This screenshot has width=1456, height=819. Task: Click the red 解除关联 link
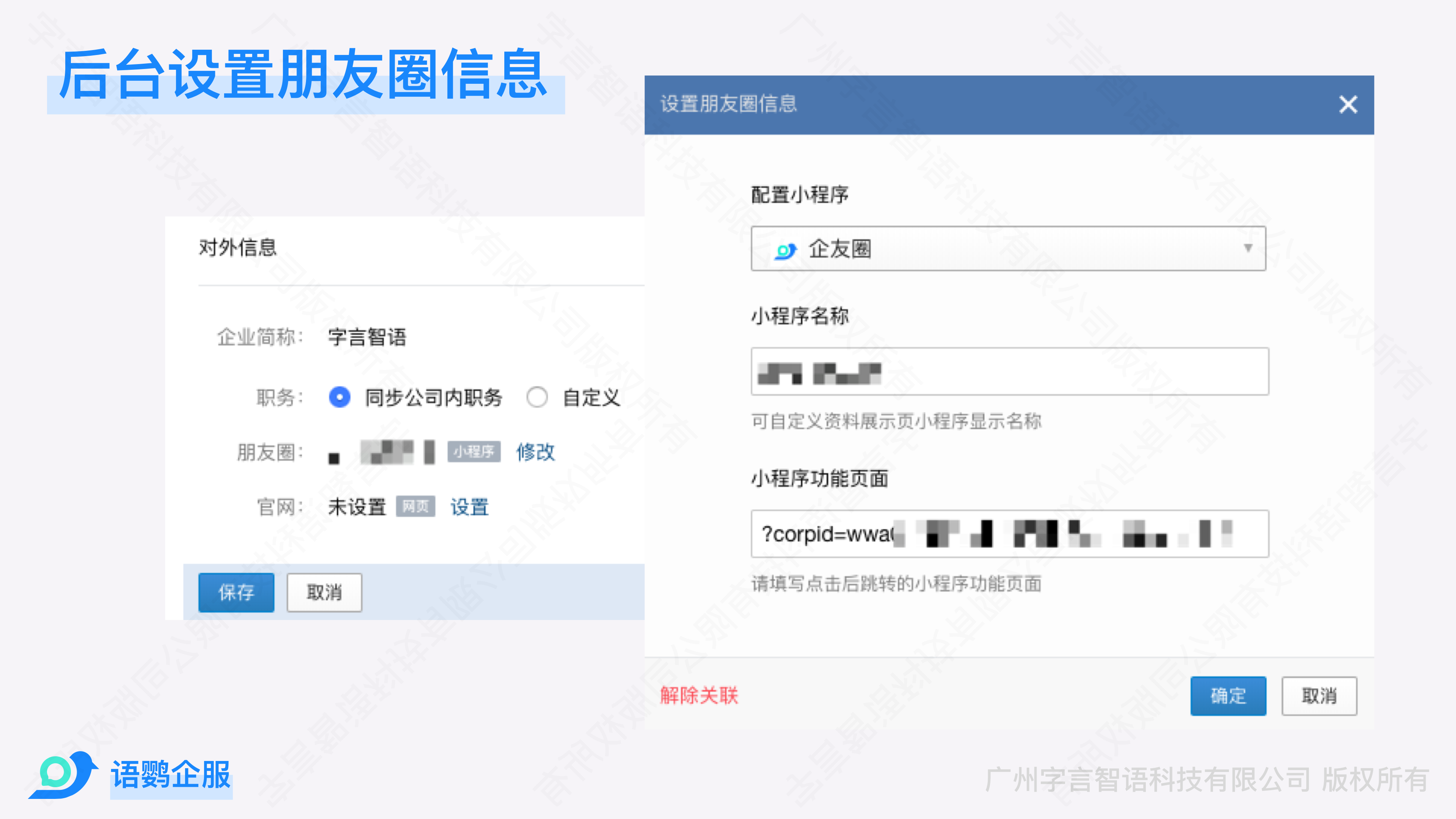[x=699, y=695]
